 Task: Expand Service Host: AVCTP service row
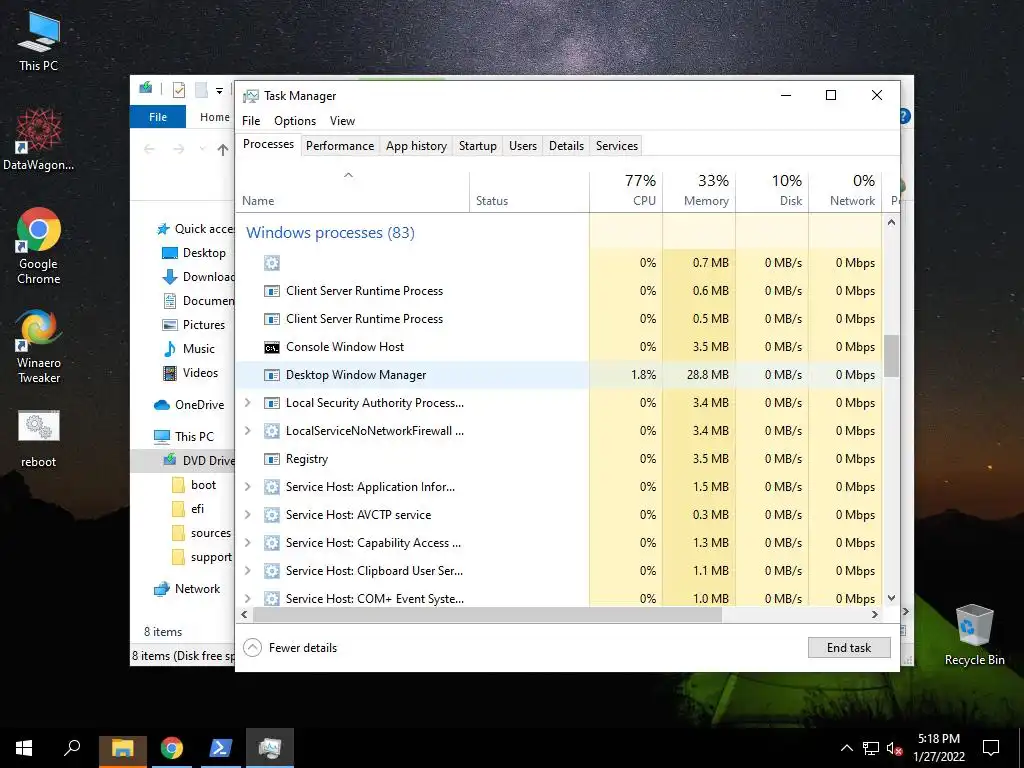pos(248,515)
